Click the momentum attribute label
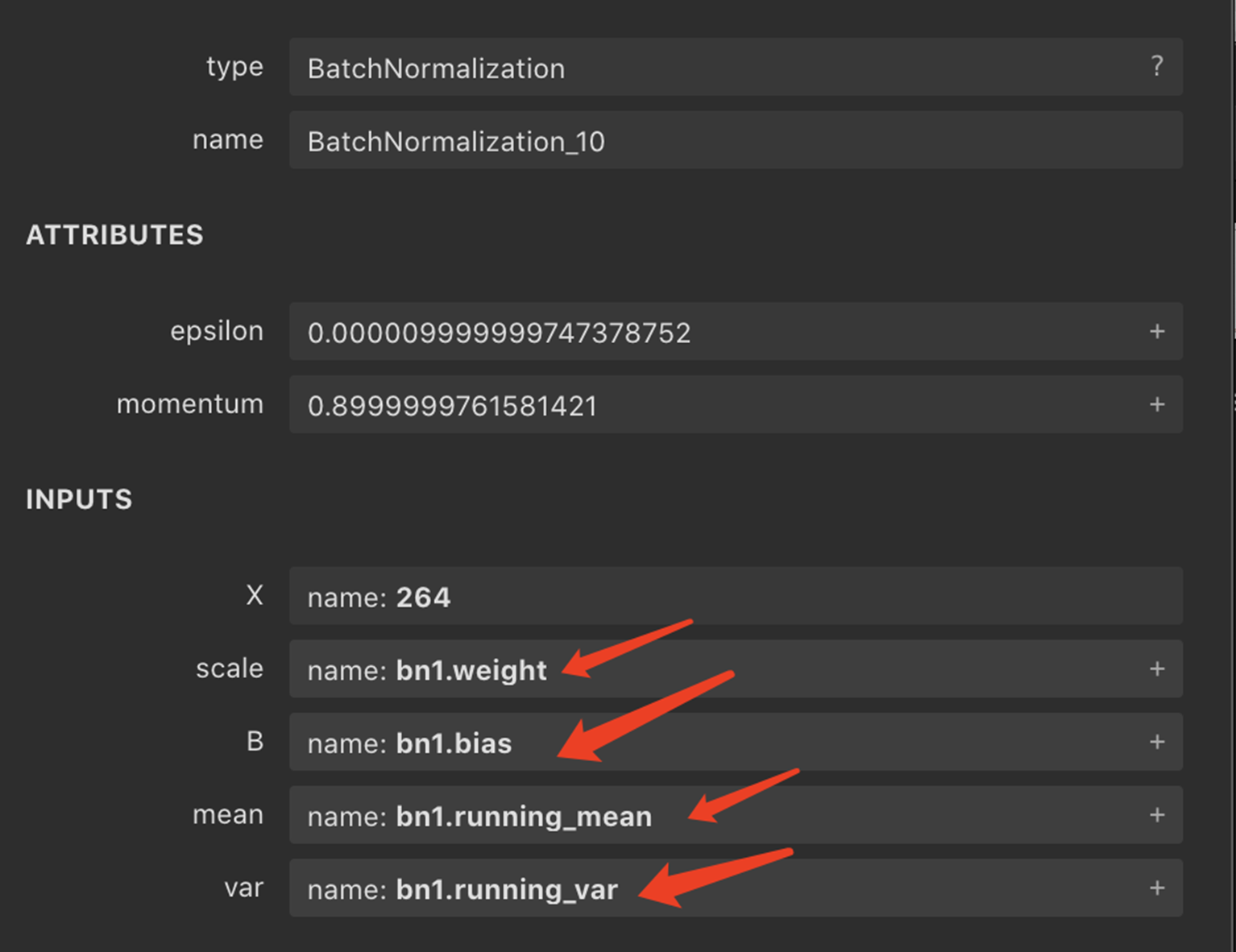This screenshot has height=952, width=1236. [x=190, y=404]
